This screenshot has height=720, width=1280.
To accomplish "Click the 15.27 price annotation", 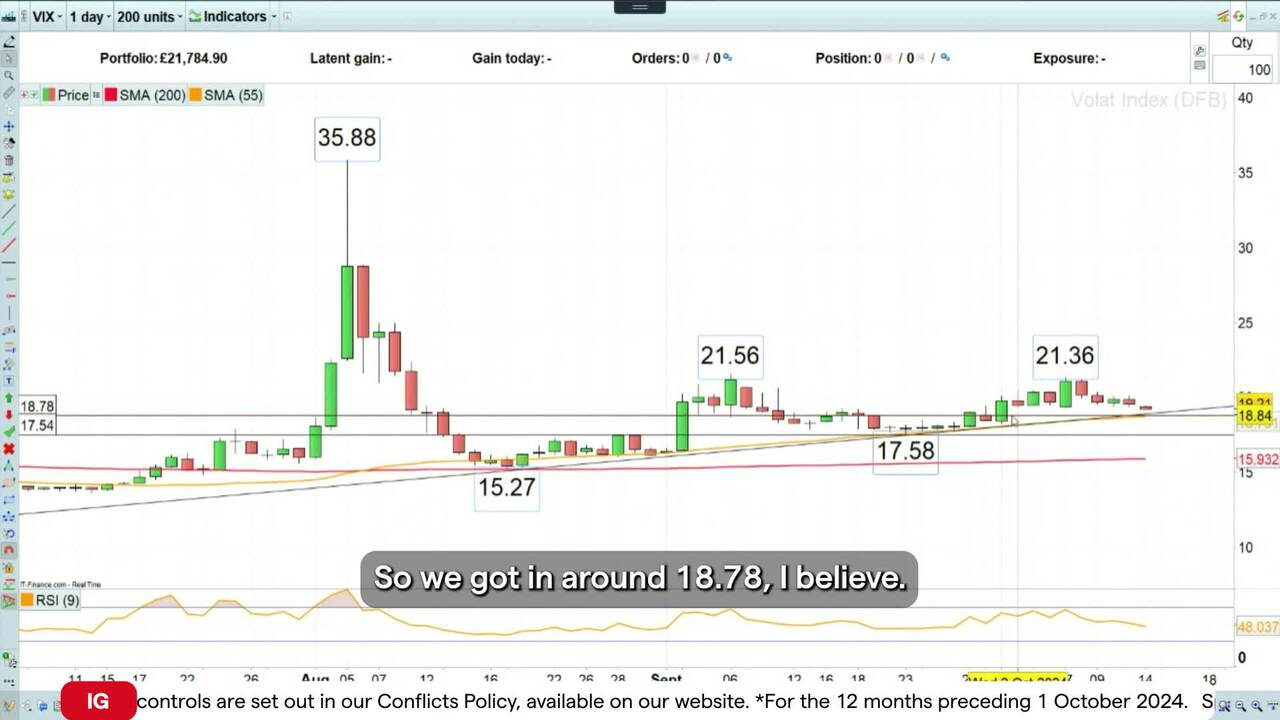I will coord(507,488).
